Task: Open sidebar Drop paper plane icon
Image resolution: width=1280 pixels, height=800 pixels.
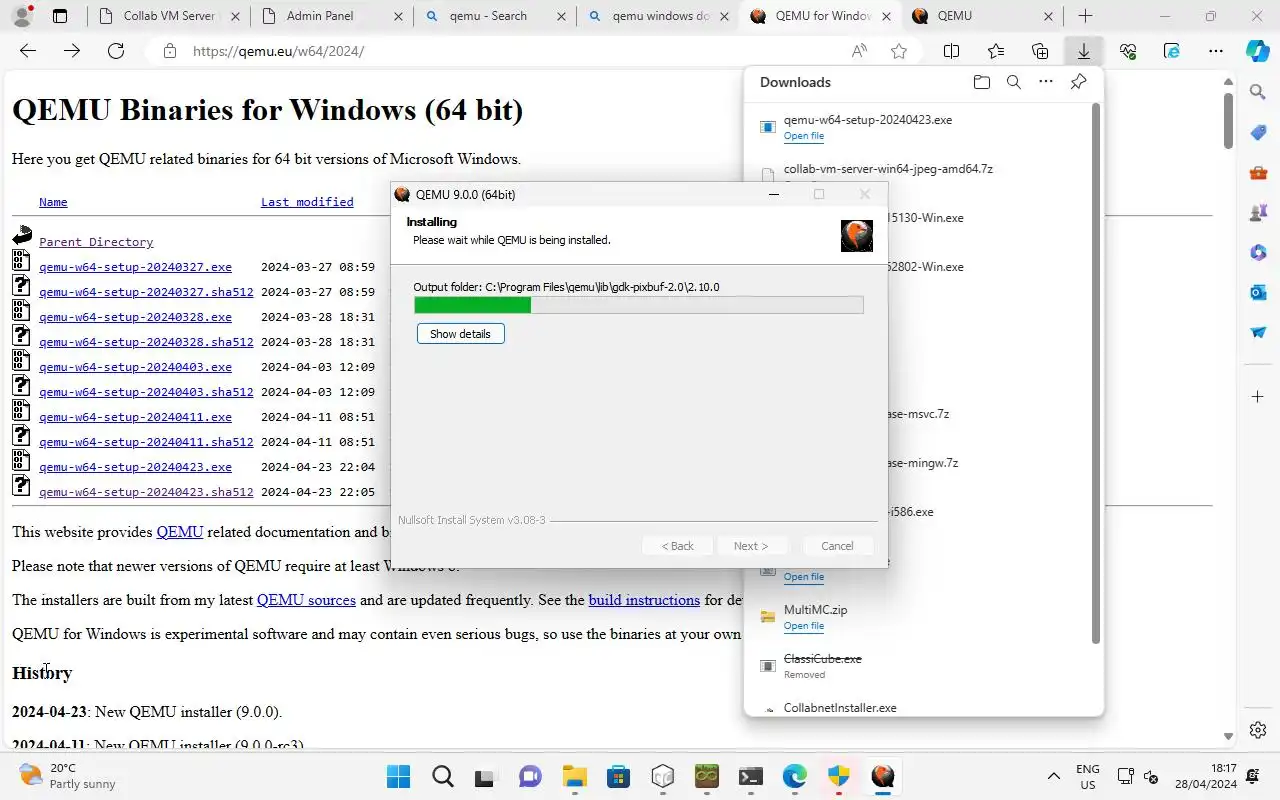Action: [1258, 332]
